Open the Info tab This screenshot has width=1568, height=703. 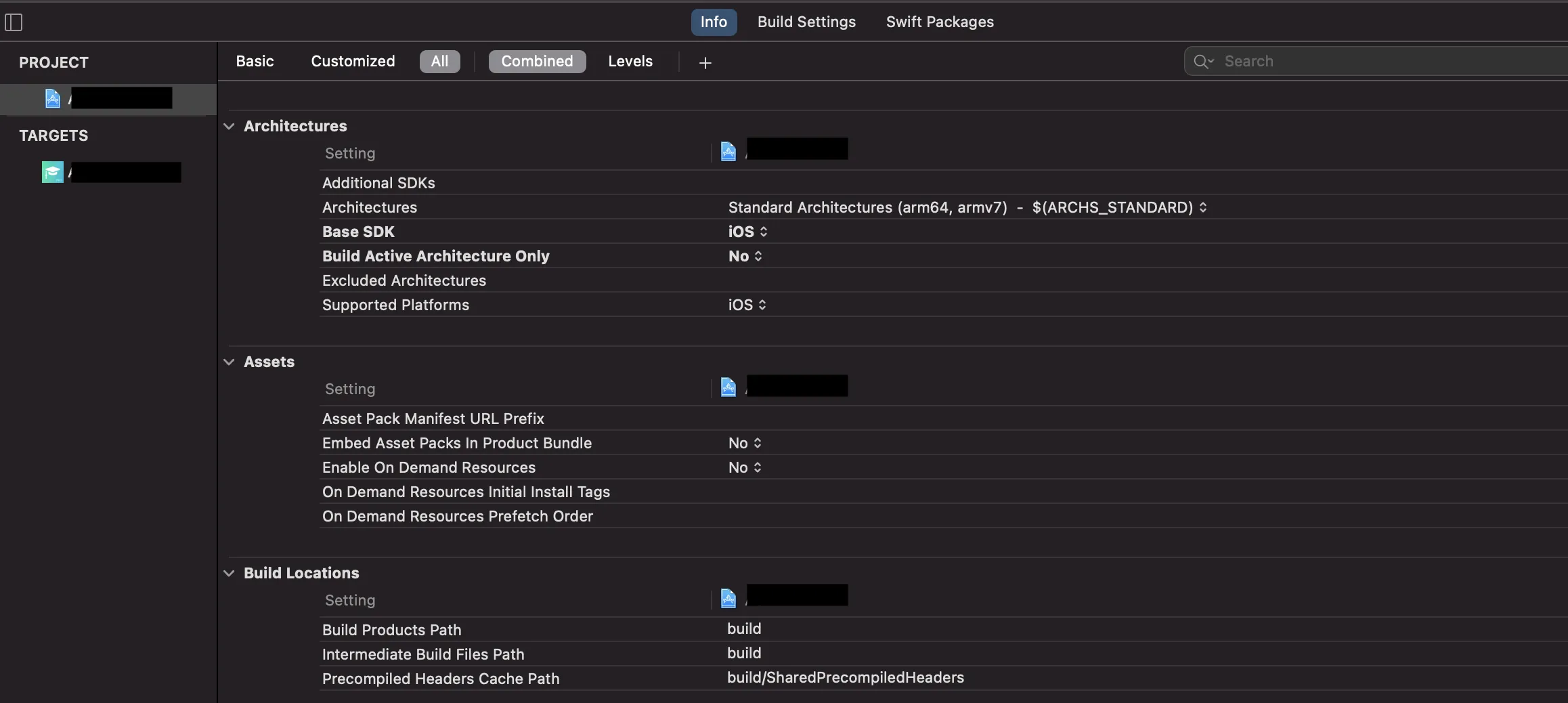click(714, 22)
